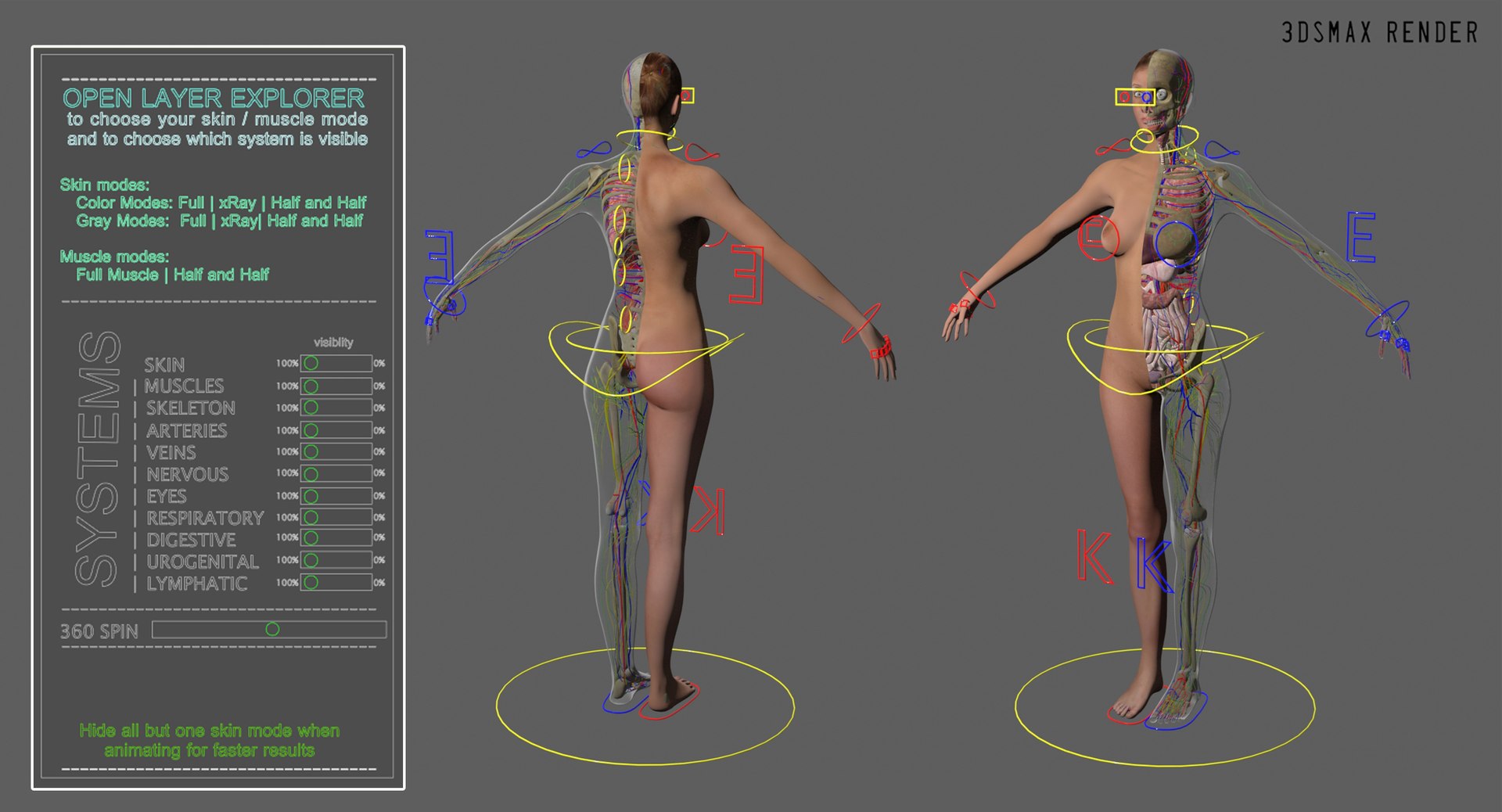Viewport: 1502px width, 812px height.
Task: Click the OPEN LAYER EXPLORER heading
Action: coord(214,99)
